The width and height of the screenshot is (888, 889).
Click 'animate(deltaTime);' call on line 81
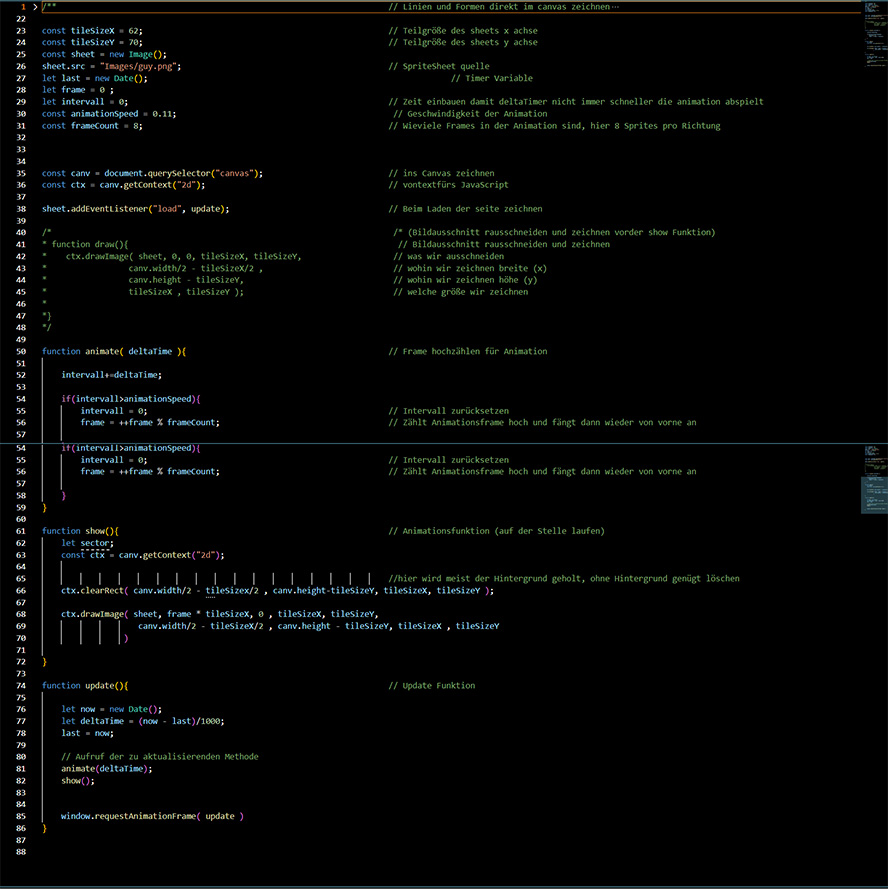[107, 769]
